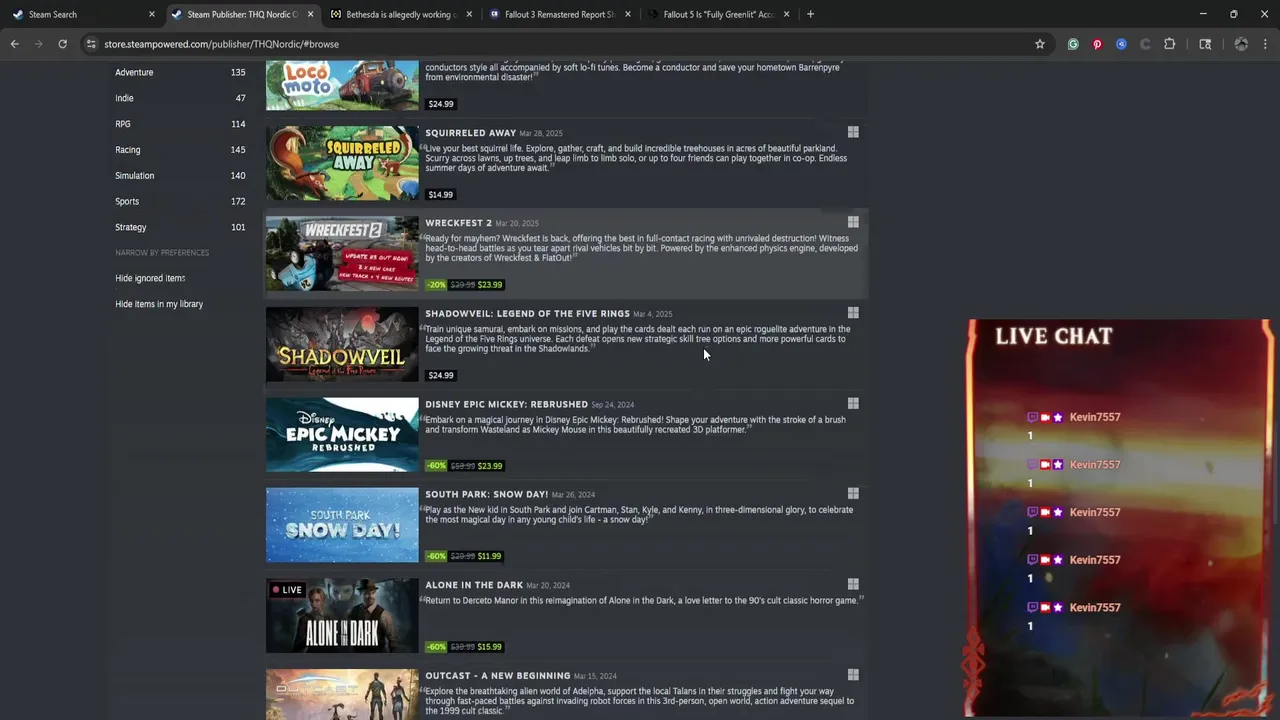Open the Squirreled Away game thumbnail
The image size is (1280, 720).
click(x=342, y=163)
